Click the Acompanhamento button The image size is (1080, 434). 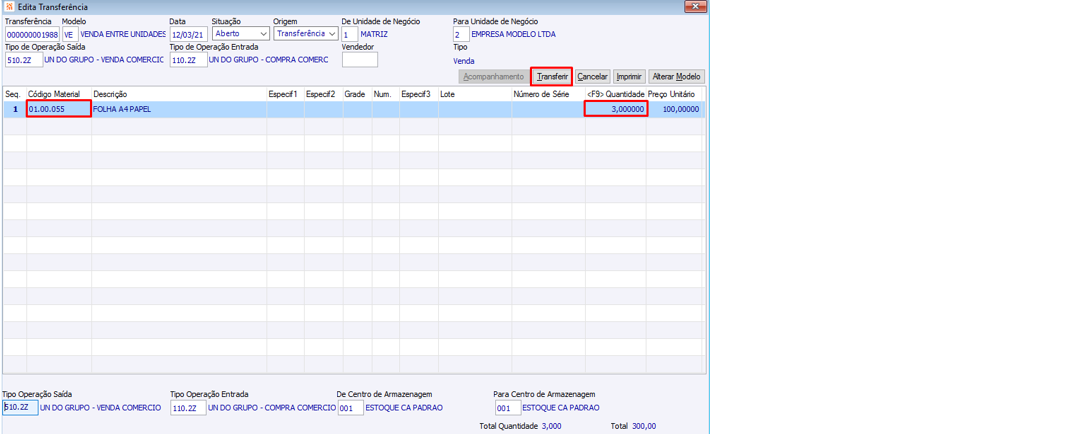coord(494,76)
